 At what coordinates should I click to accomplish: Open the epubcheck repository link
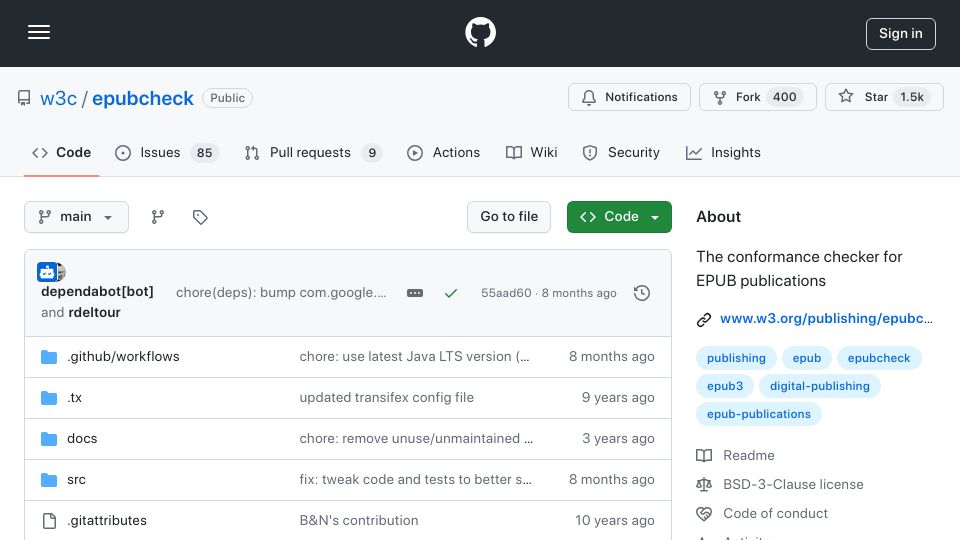[143, 98]
